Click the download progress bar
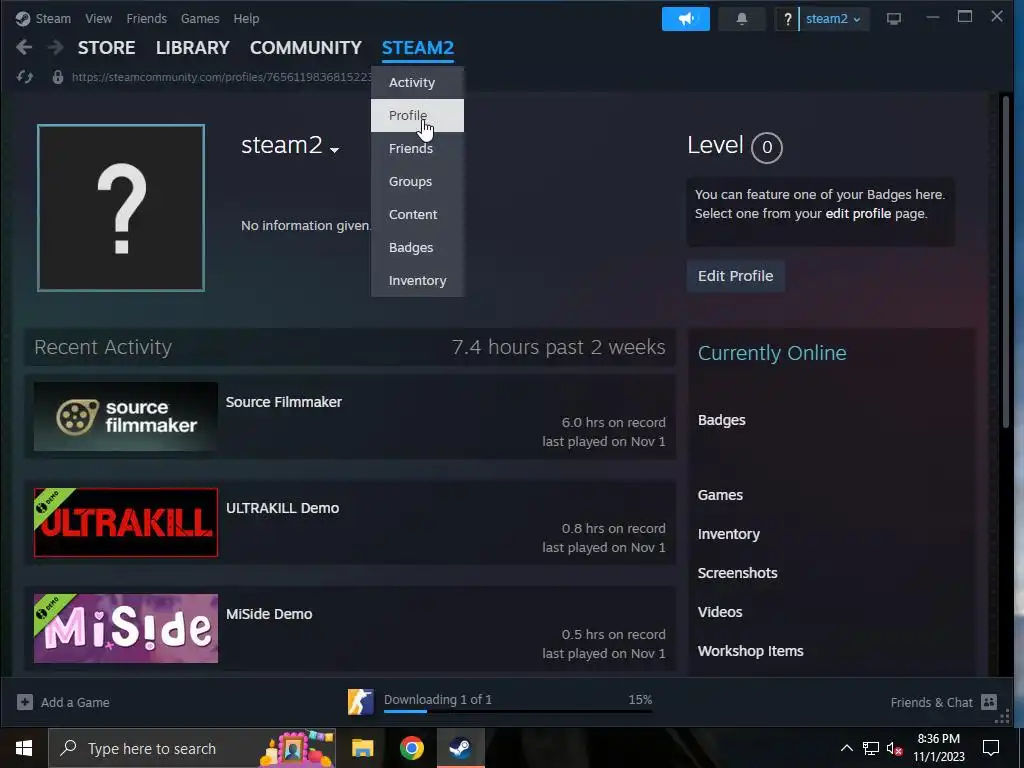The image size is (1024, 768). point(518,711)
